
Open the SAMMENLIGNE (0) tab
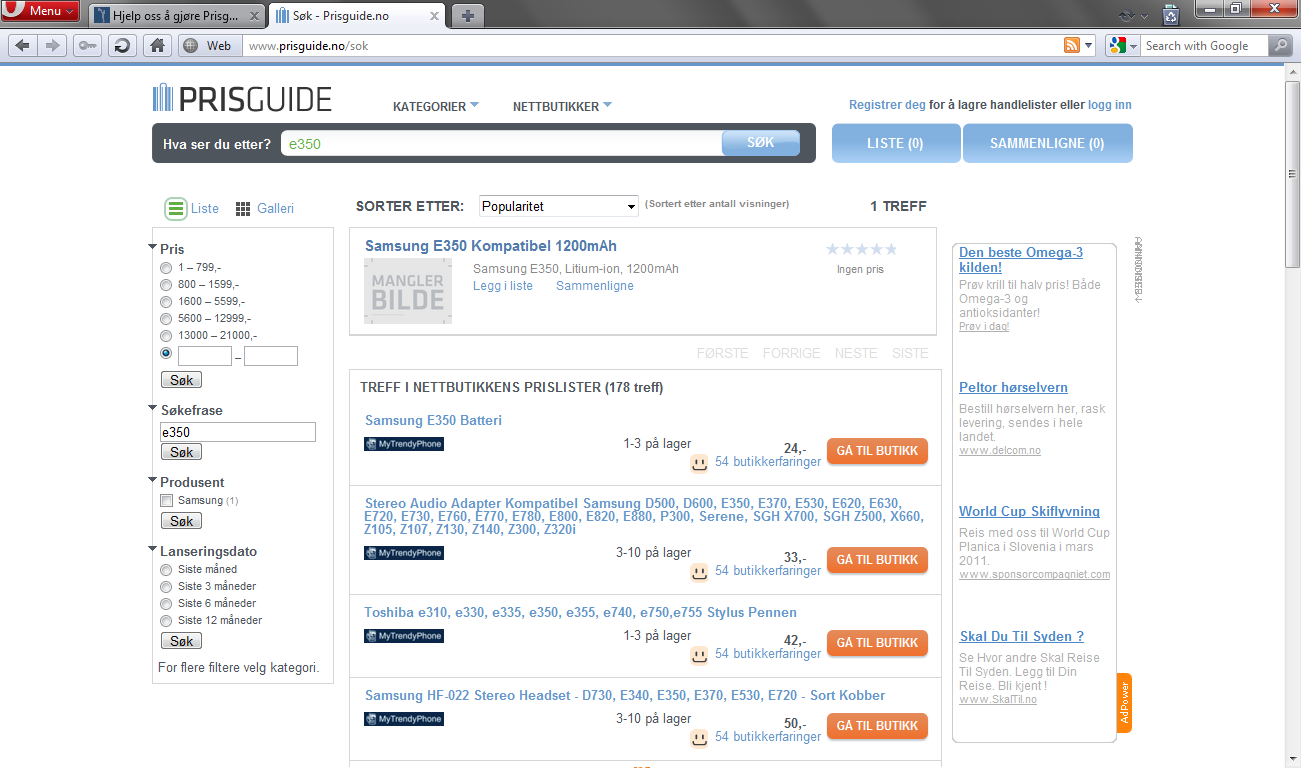(1047, 143)
